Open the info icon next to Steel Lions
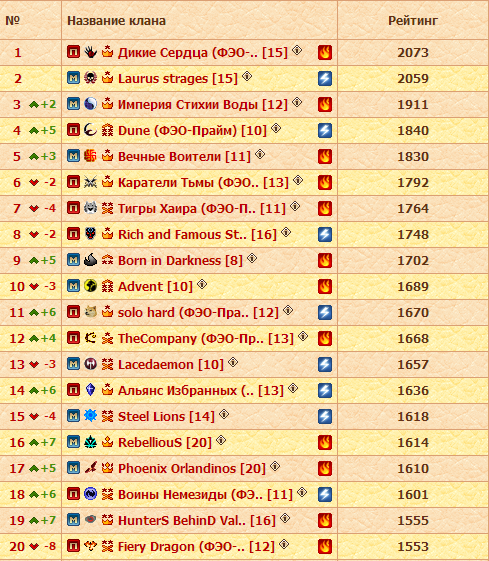The width and height of the screenshot is (489, 561). click(224, 414)
